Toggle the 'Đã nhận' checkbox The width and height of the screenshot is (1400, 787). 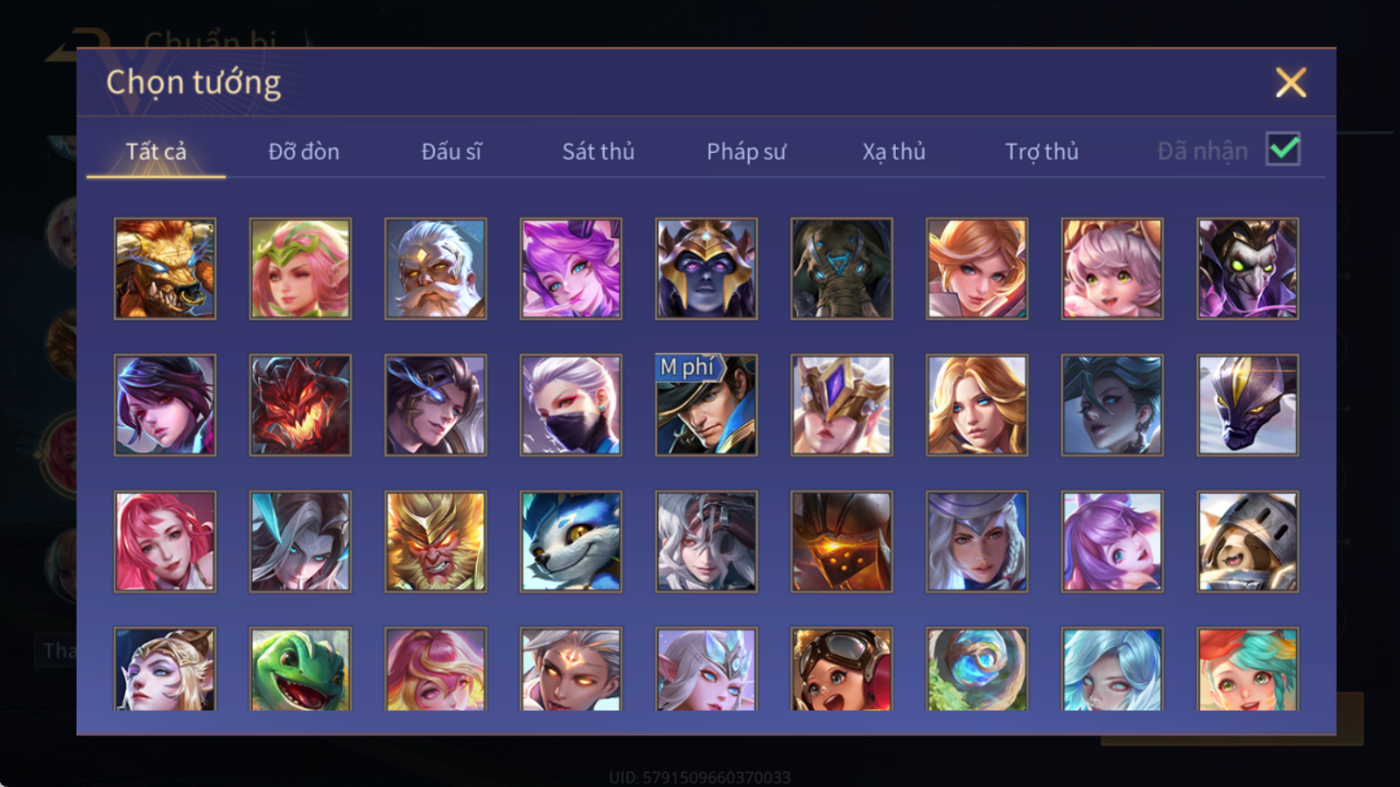point(1283,150)
